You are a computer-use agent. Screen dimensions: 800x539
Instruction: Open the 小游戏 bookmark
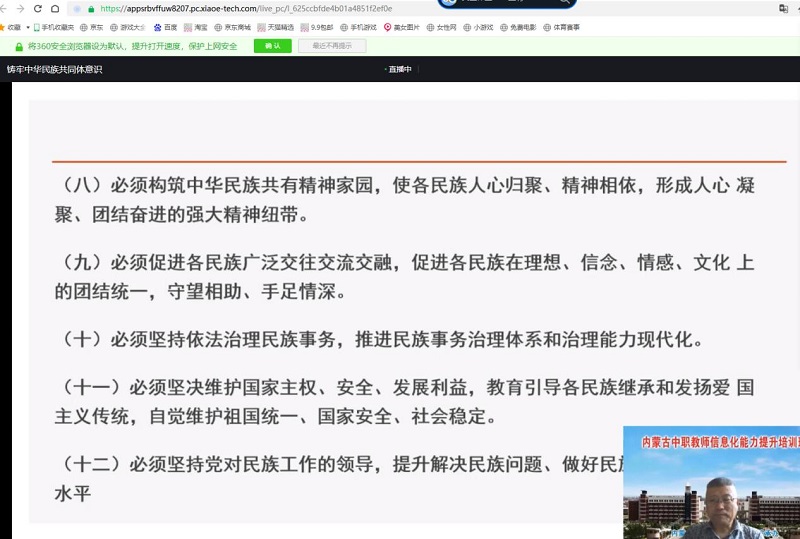478,27
